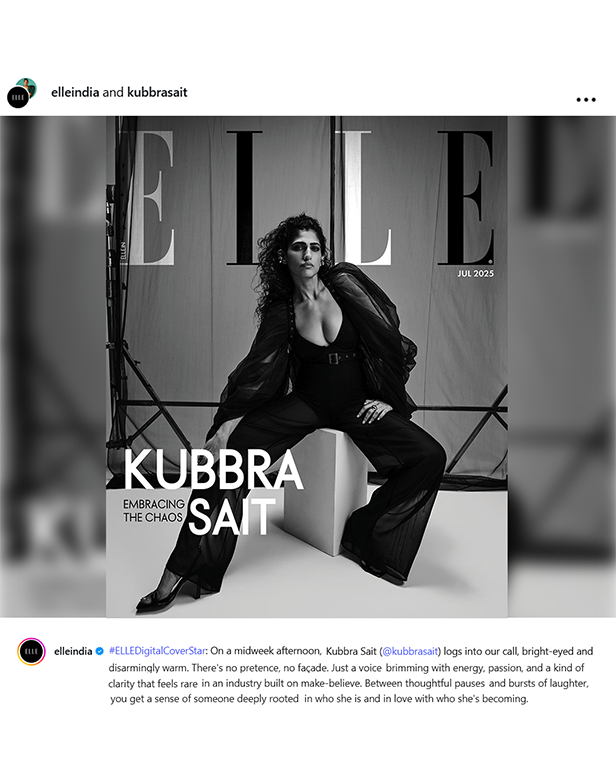This screenshot has height=770, width=616.
Task: Click the blue verified badge beside elleindia
Action: (100, 651)
